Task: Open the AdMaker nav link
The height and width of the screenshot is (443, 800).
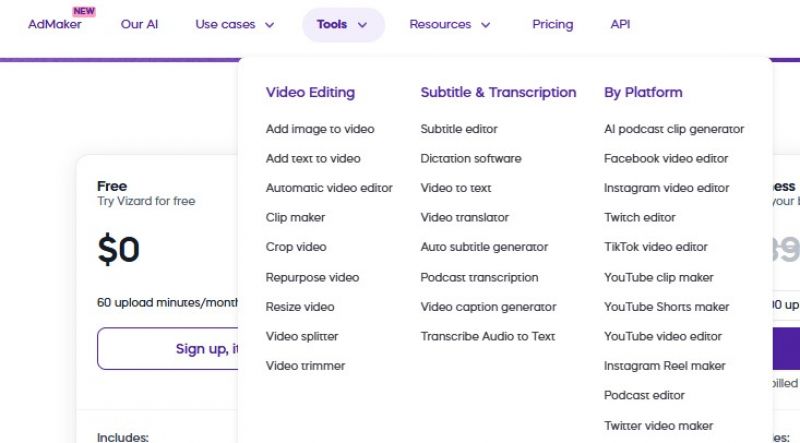Action: pos(55,24)
